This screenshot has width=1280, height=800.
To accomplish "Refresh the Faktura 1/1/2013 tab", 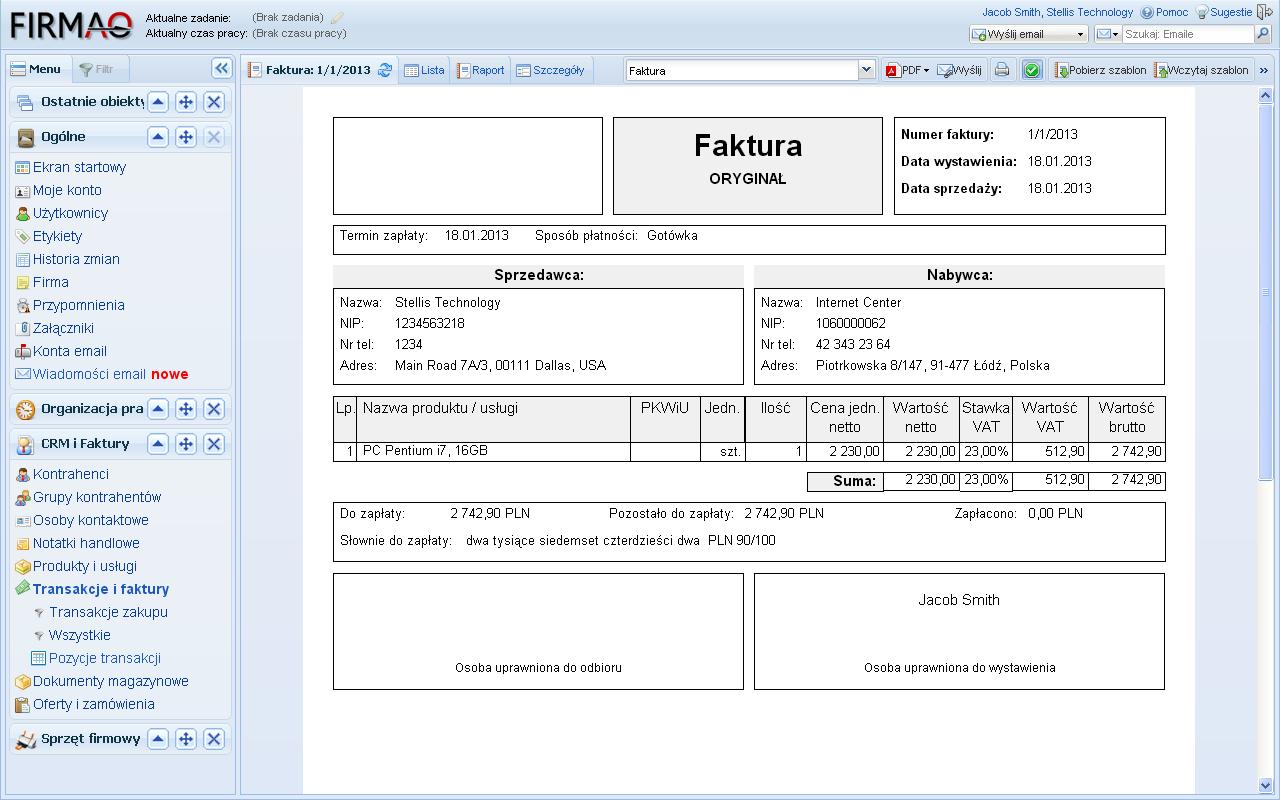I will (x=384, y=70).
